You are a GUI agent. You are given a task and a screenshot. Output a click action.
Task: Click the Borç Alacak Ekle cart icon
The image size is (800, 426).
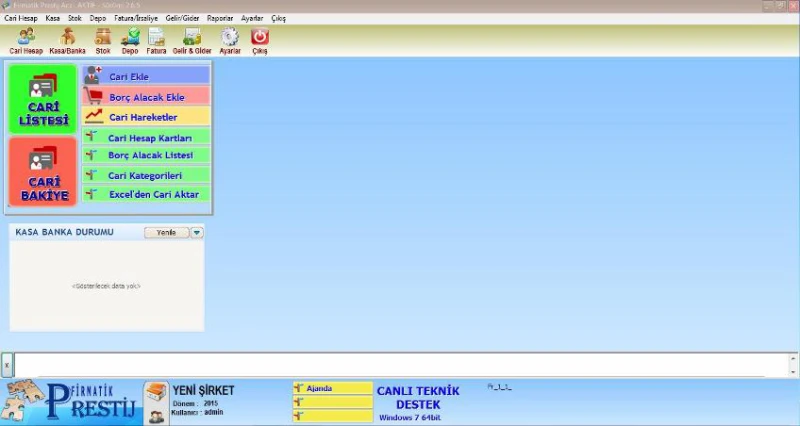coord(93,96)
